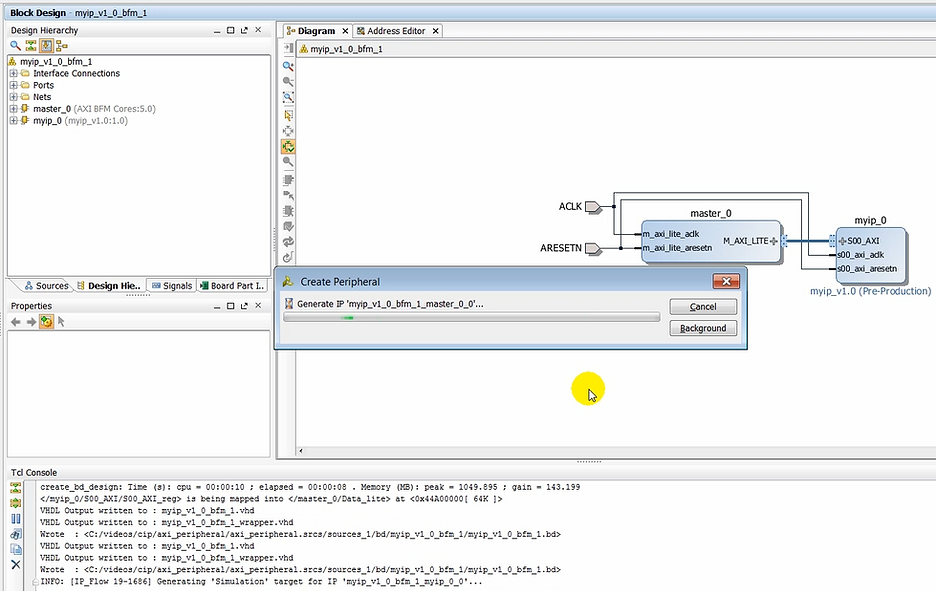
Task: Select the Zoom Out tool in Diagram toolbar
Action: coord(289,82)
